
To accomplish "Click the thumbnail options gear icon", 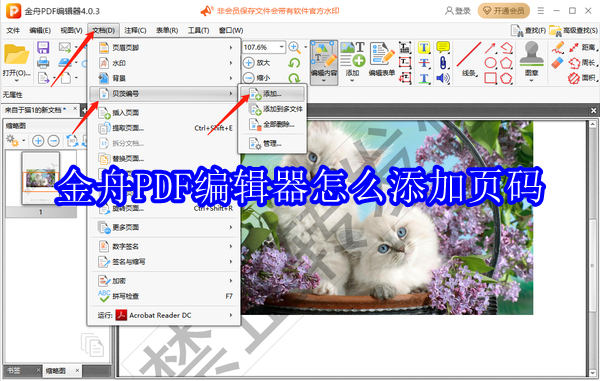I will (x=13, y=141).
